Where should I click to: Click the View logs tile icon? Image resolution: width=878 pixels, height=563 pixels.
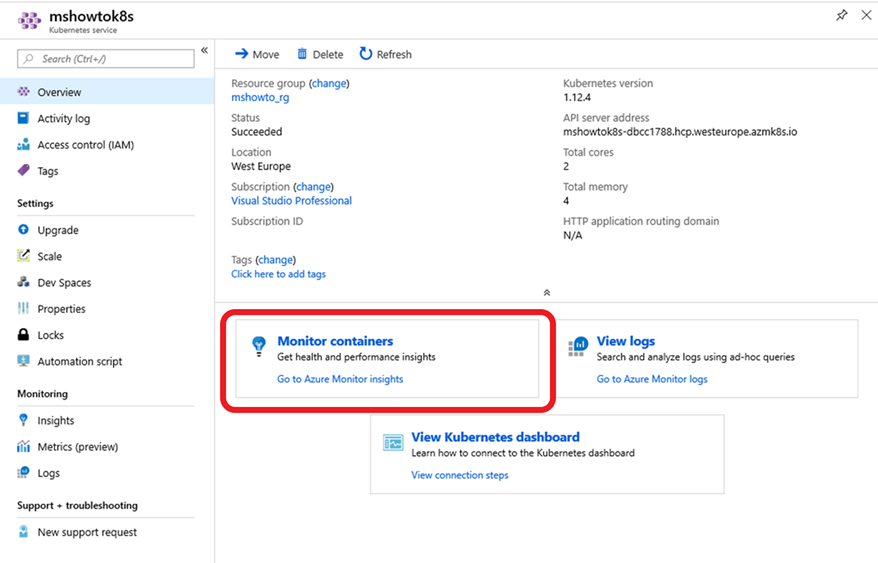578,347
